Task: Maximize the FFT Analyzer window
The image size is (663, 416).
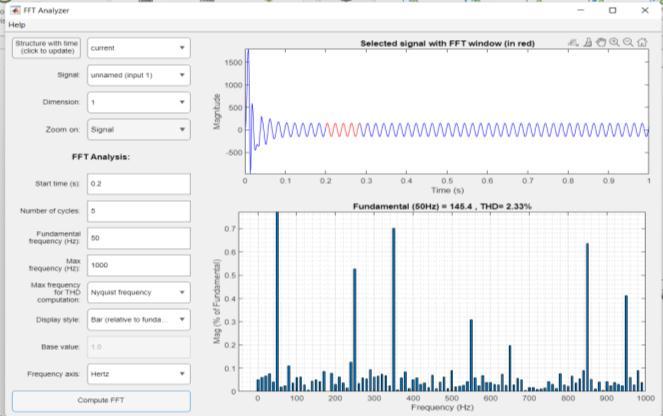Action: [x=612, y=10]
